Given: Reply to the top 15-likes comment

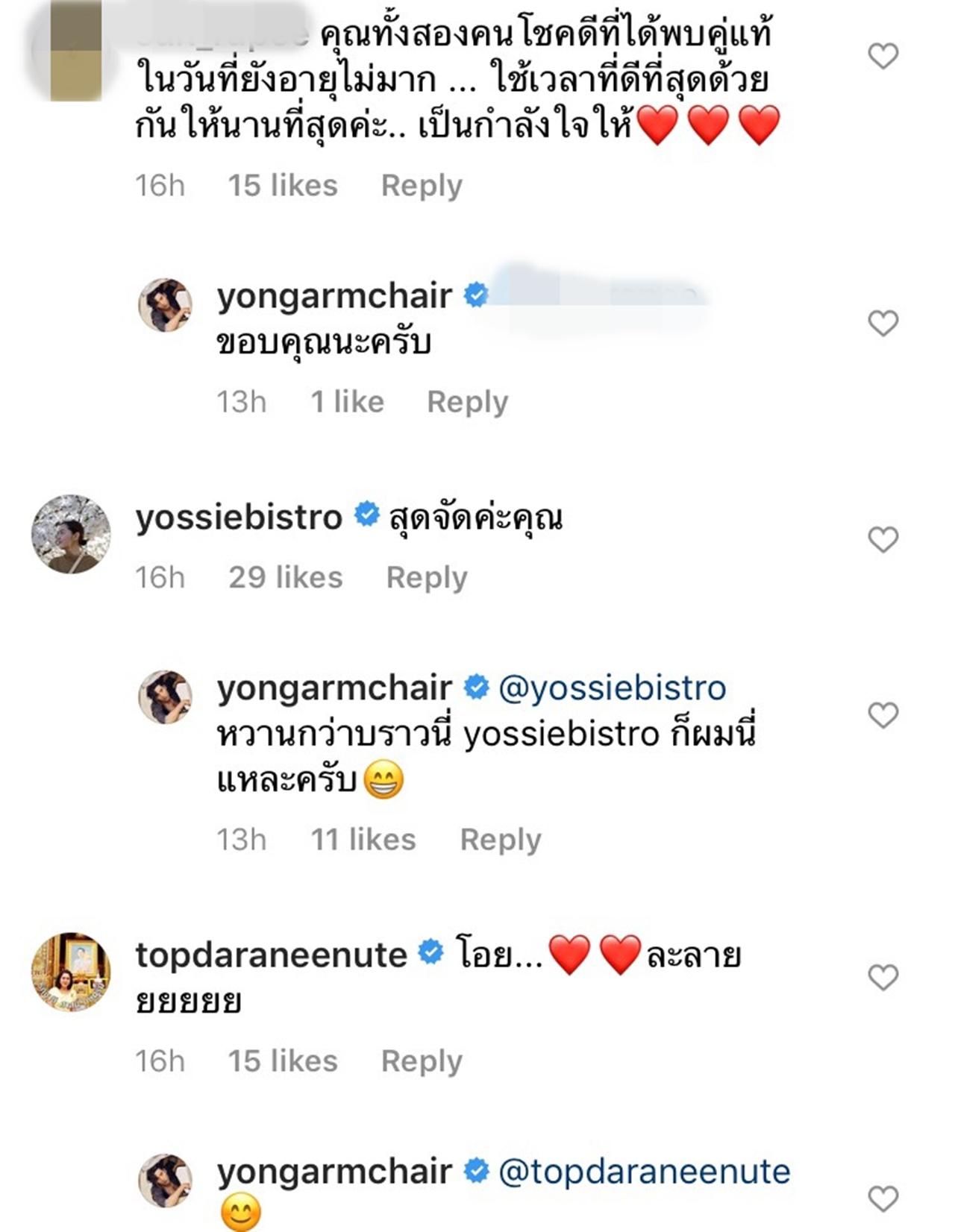Looking at the screenshot, I should (422, 185).
